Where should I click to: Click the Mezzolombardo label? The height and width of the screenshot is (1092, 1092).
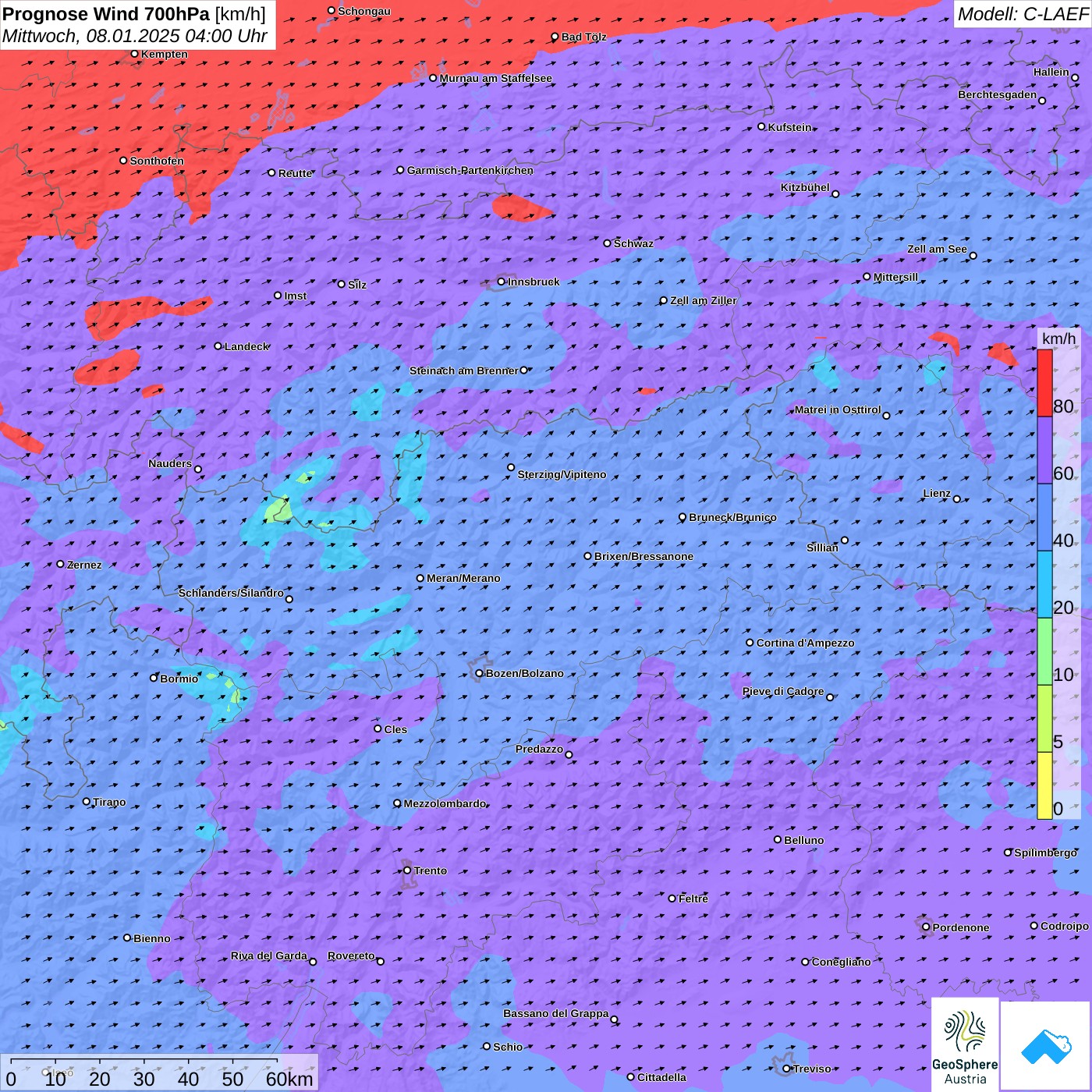click(445, 803)
